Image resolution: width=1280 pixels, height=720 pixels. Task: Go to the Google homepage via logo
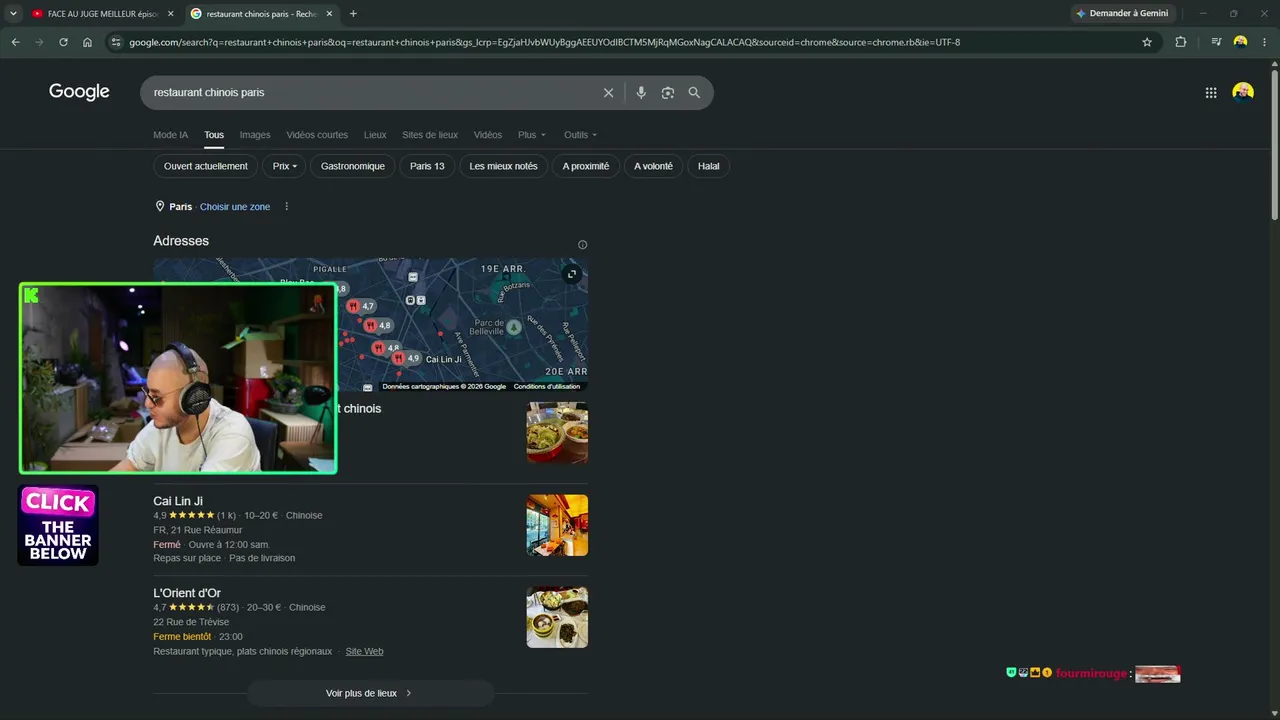click(79, 92)
